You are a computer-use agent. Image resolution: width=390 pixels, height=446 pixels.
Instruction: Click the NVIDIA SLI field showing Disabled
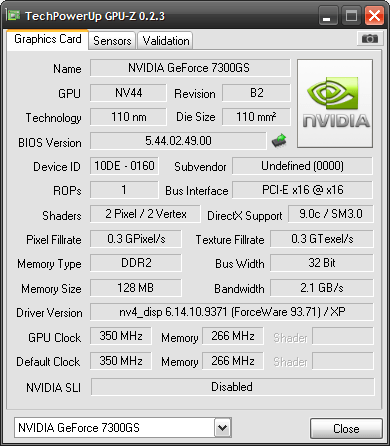pyautogui.click(x=232, y=387)
